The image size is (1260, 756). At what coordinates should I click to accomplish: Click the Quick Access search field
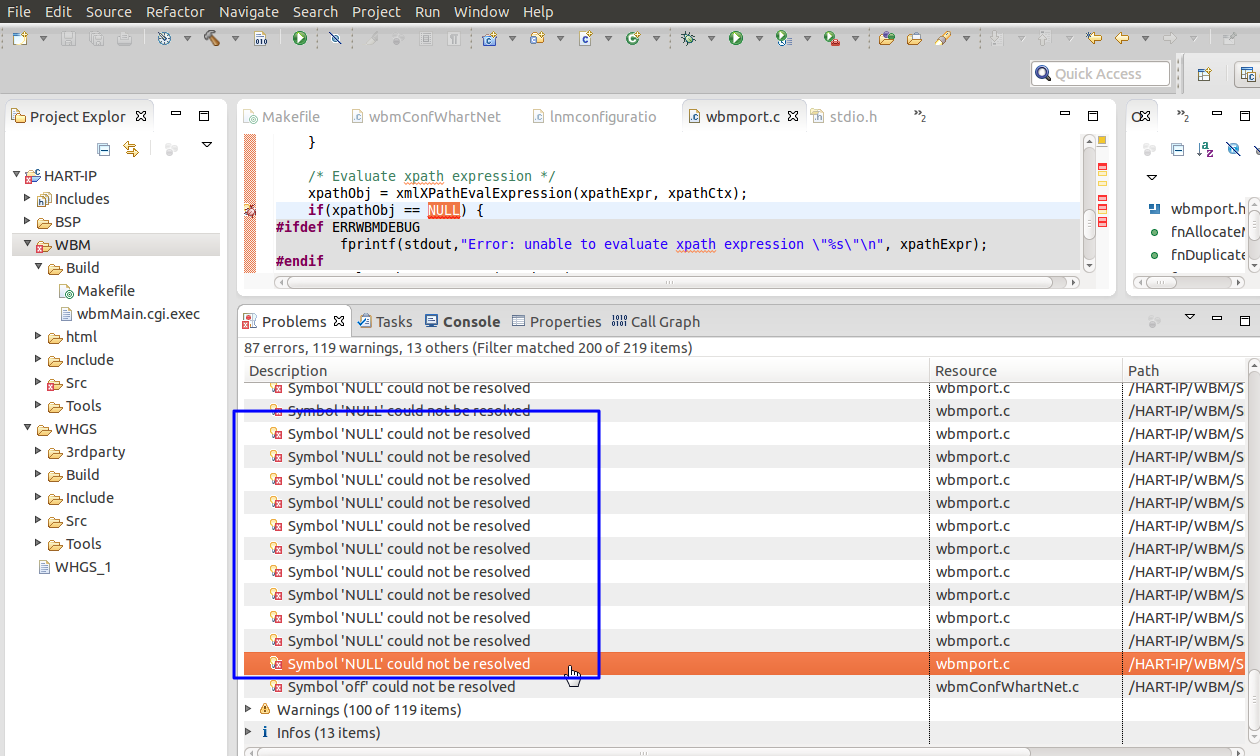pyautogui.click(x=1100, y=73)
